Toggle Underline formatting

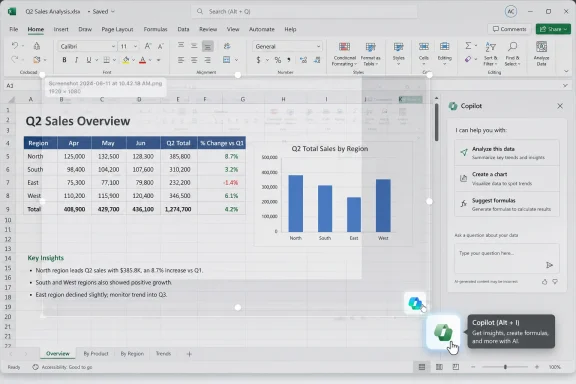pos(89,60)
